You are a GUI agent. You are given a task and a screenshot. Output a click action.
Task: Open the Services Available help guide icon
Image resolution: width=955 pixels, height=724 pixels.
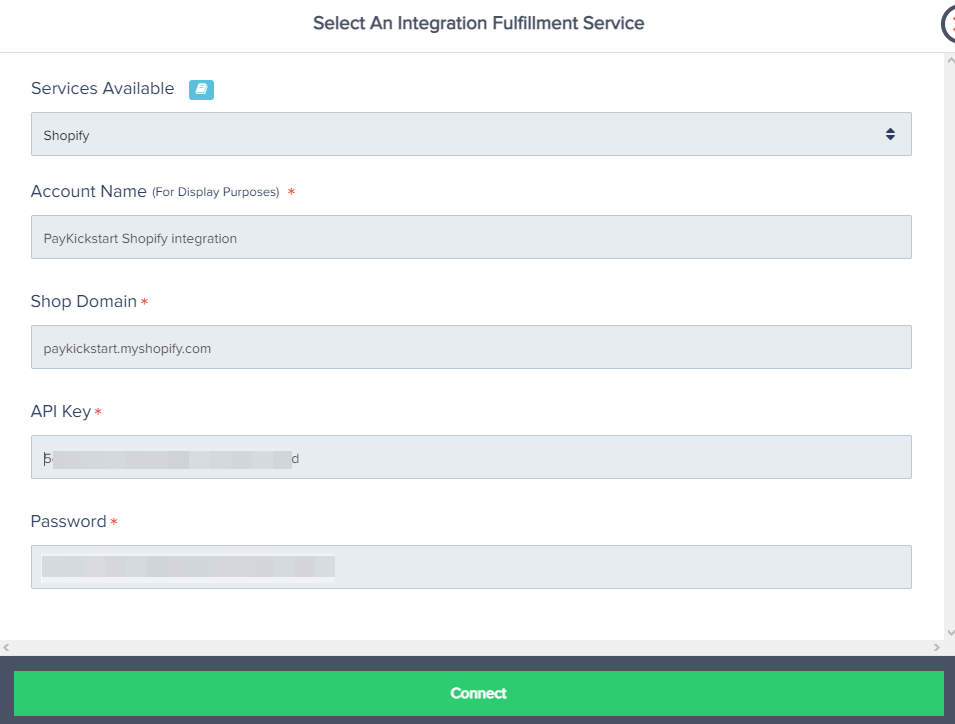pos(201,90)
